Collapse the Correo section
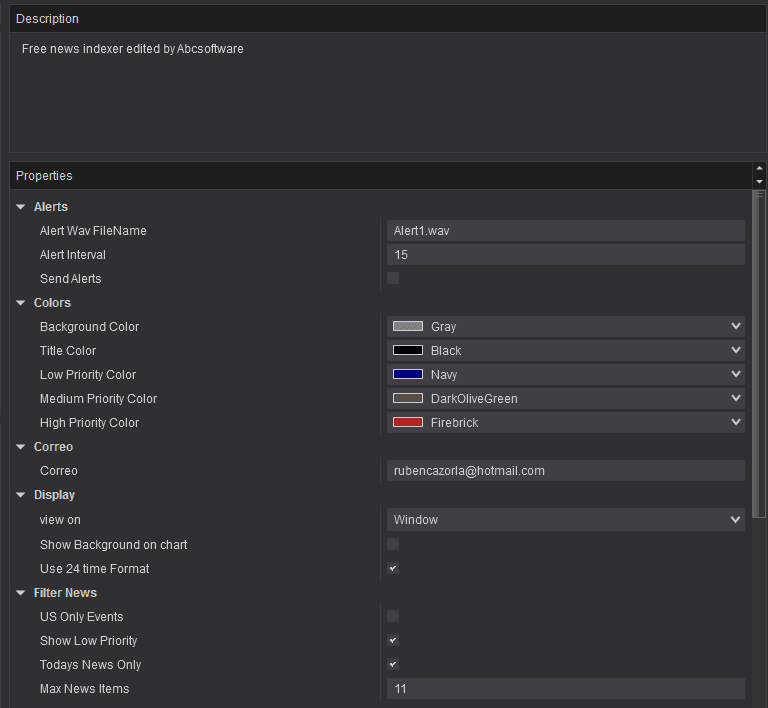Screen dimensions: 768x708 tap(21, 447)
